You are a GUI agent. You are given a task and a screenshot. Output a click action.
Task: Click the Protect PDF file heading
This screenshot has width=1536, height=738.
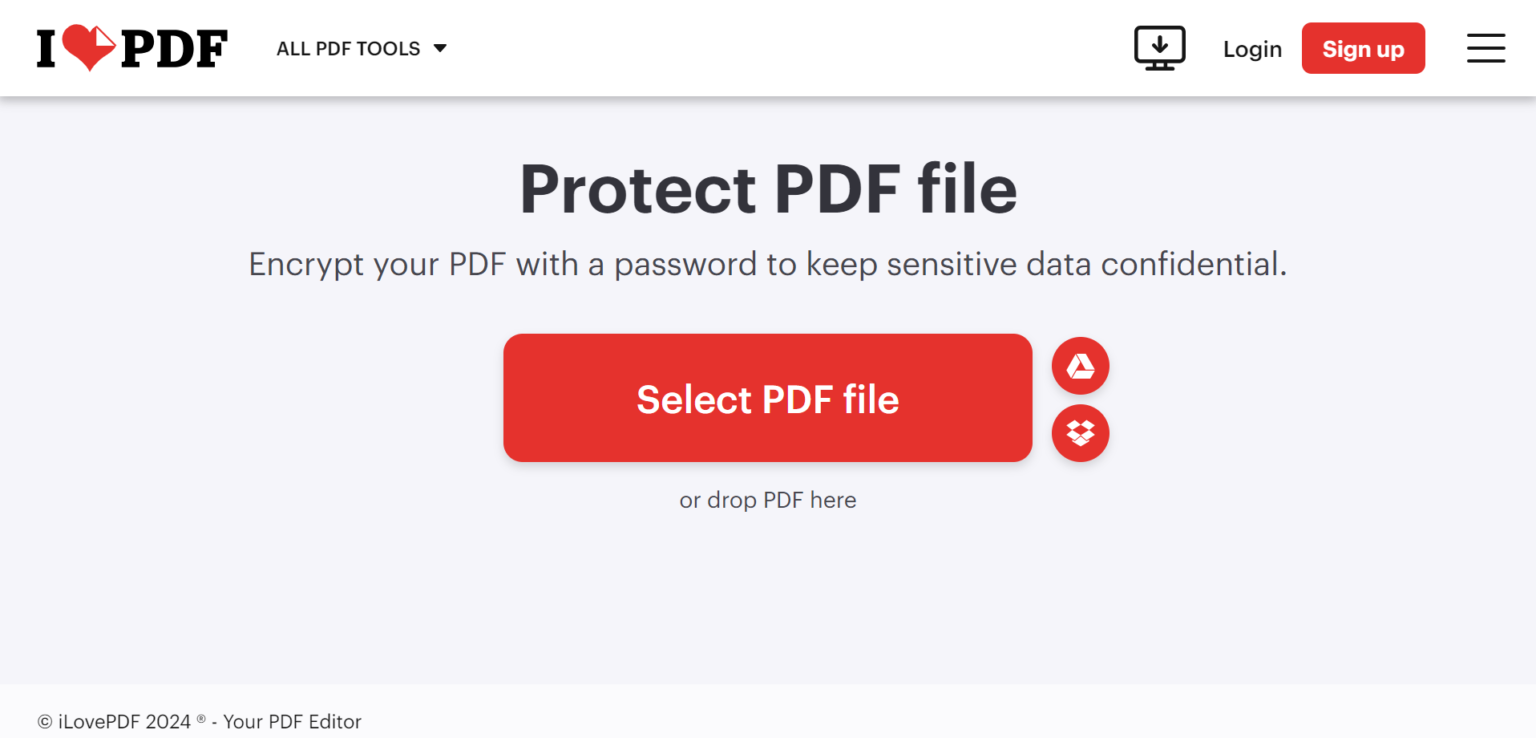click(x=767, y=188)
